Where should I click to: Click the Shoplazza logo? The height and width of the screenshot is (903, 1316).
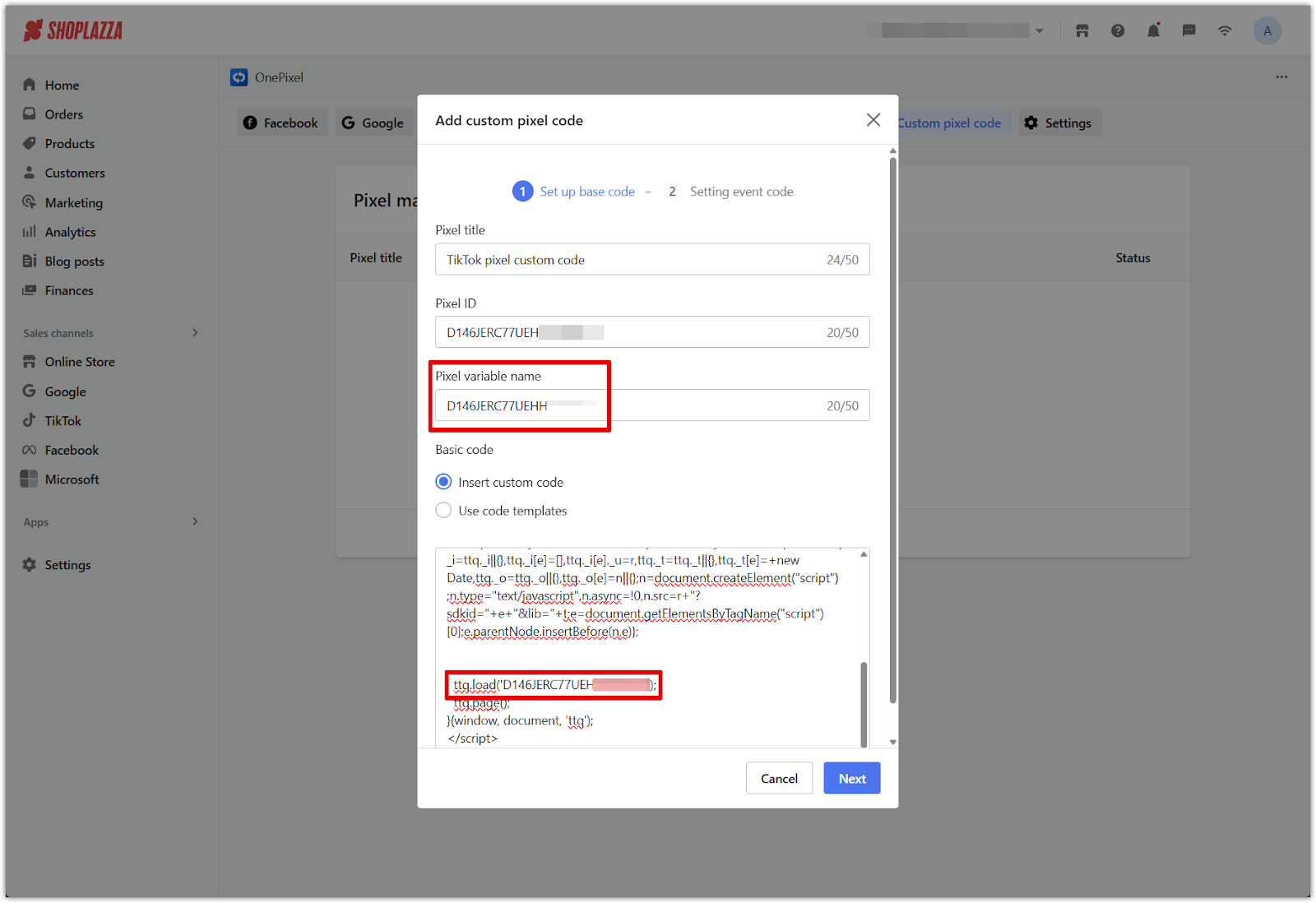73,31
